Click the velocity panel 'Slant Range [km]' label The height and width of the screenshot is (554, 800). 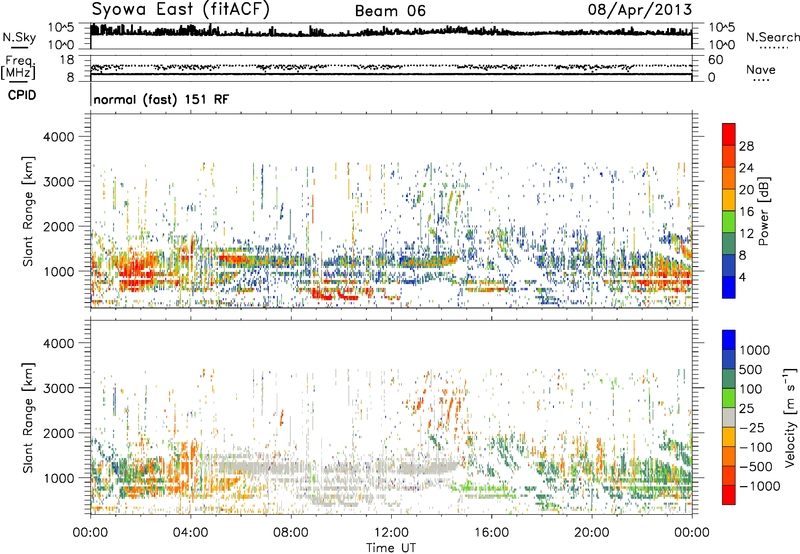point(28,418)
